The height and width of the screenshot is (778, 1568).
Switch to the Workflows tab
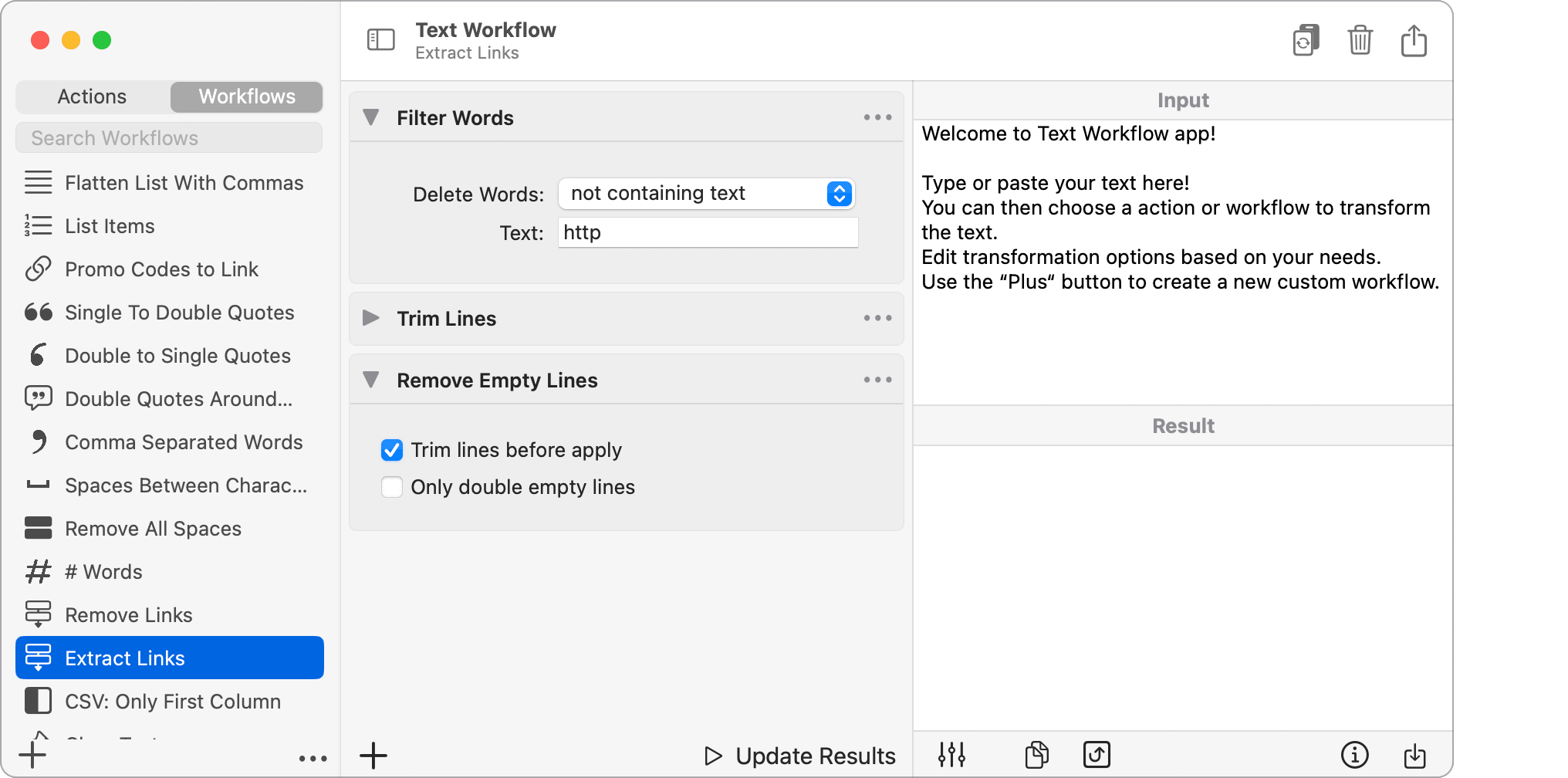pyautogui.click(x=247, y=96)
